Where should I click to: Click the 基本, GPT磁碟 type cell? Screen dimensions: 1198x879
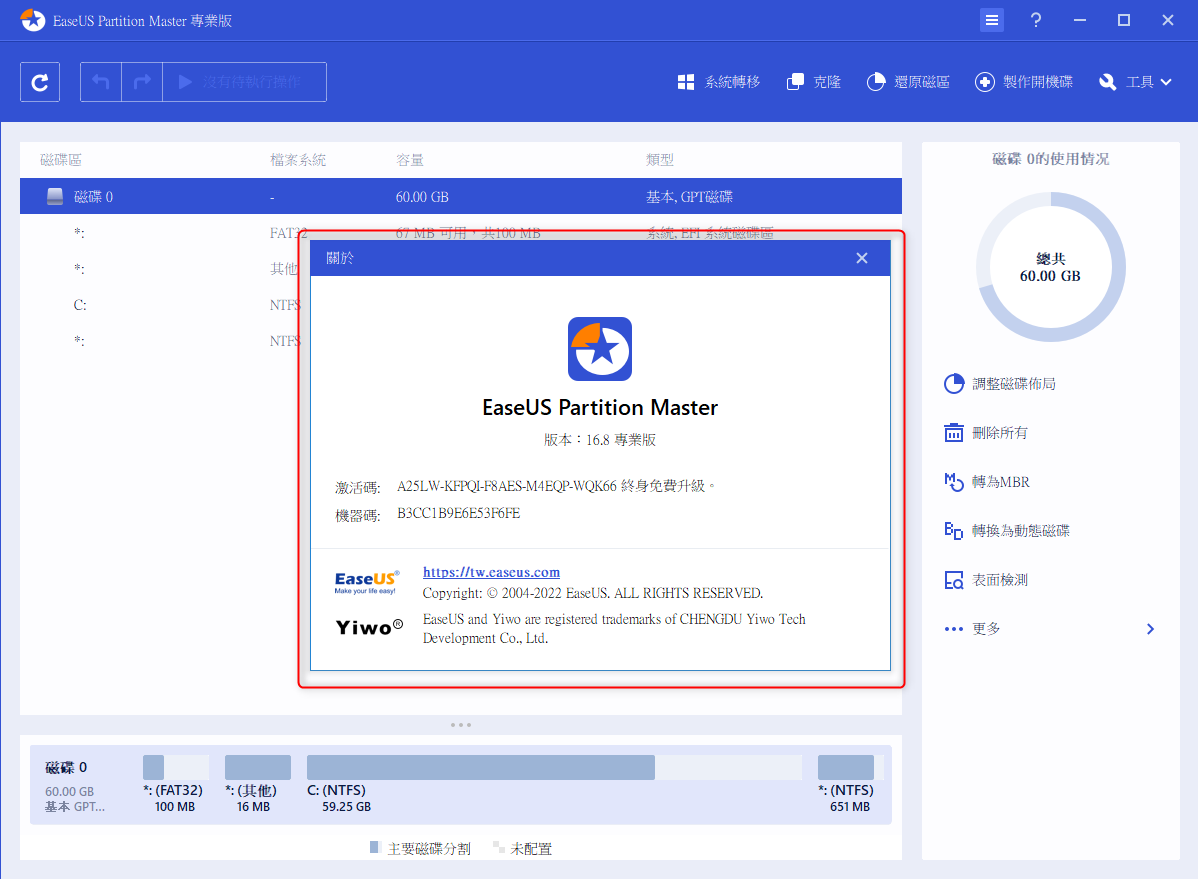pyautogui.click(x=689, y=197)
